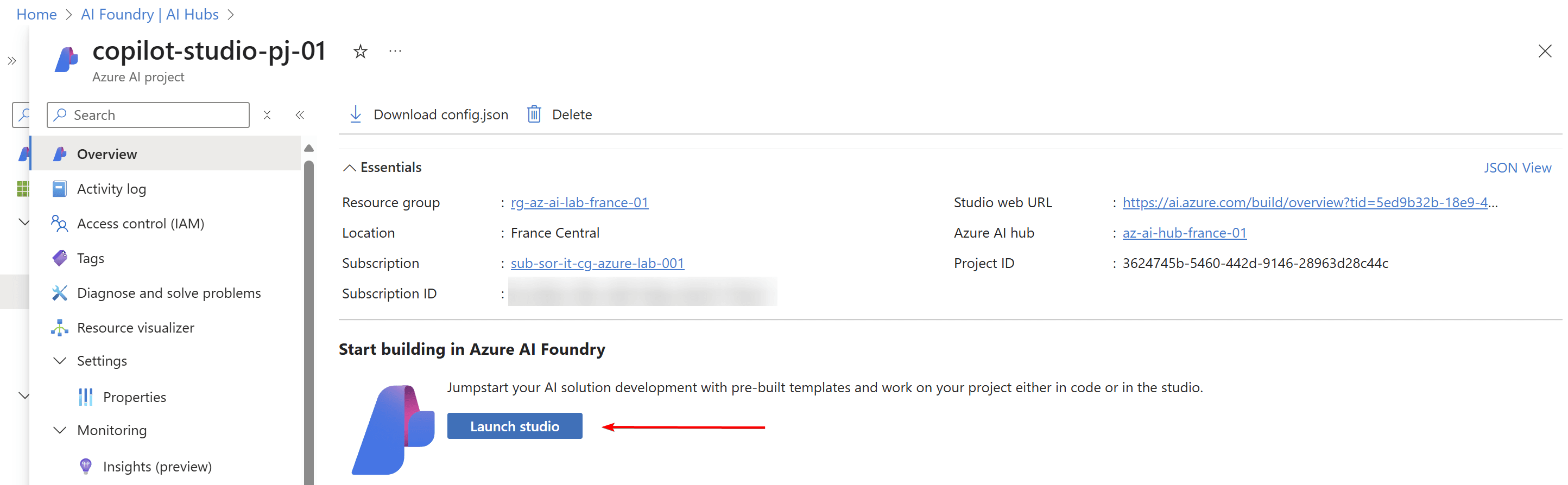Click the Tags label icon
The height and width of the screenshot is (485, 1568).
(60, 258)
